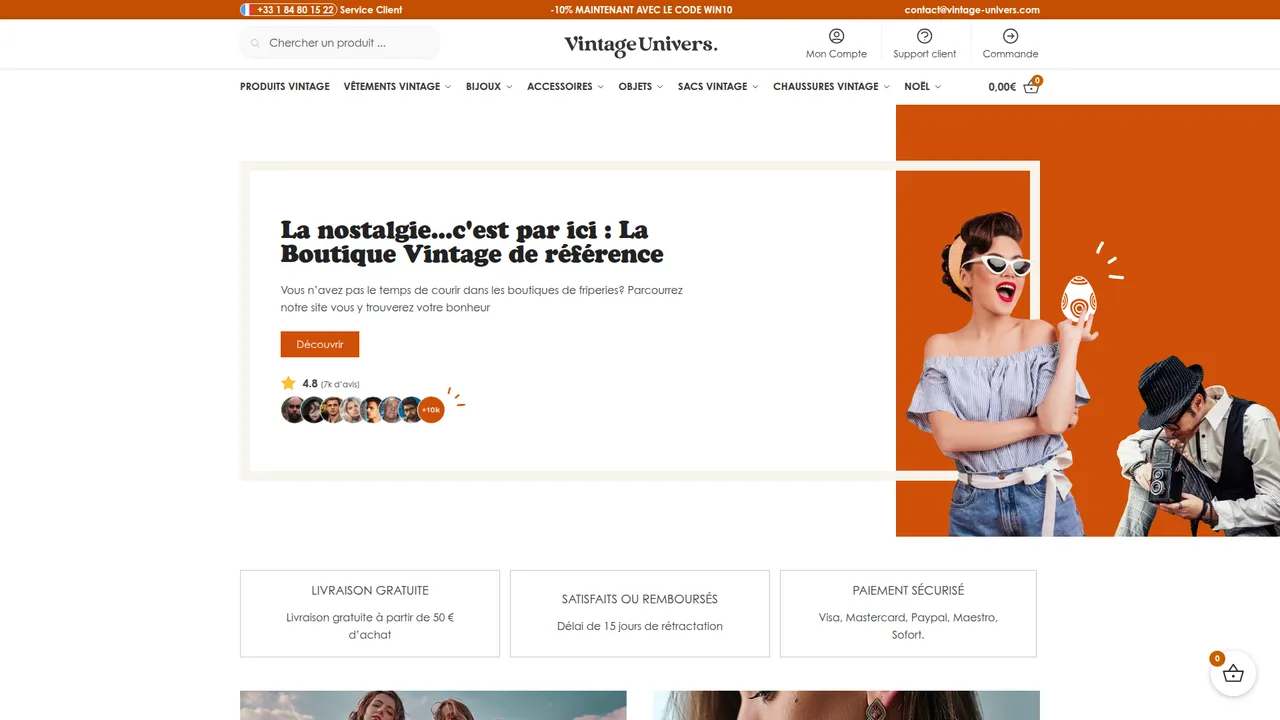Click the Découvrir button
The height and width of the screenshot is (720, 1280).
pos(320,344)
